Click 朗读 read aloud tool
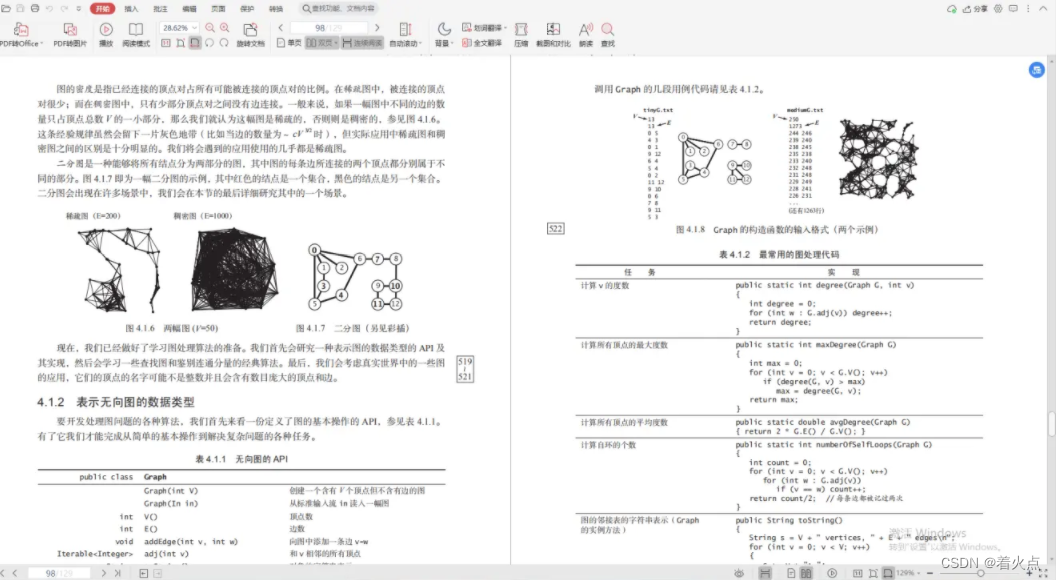 (586, 35)
